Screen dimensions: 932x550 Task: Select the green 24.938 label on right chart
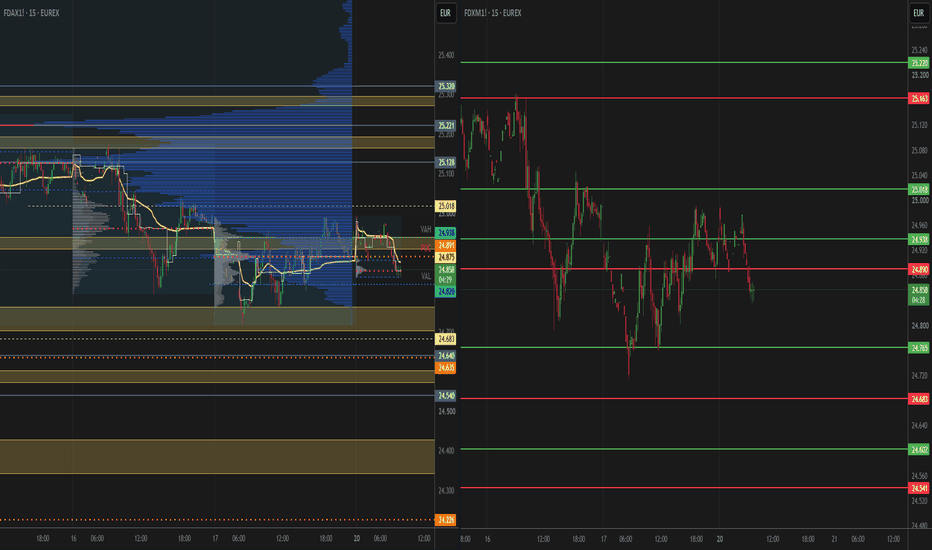pos(919,240)
